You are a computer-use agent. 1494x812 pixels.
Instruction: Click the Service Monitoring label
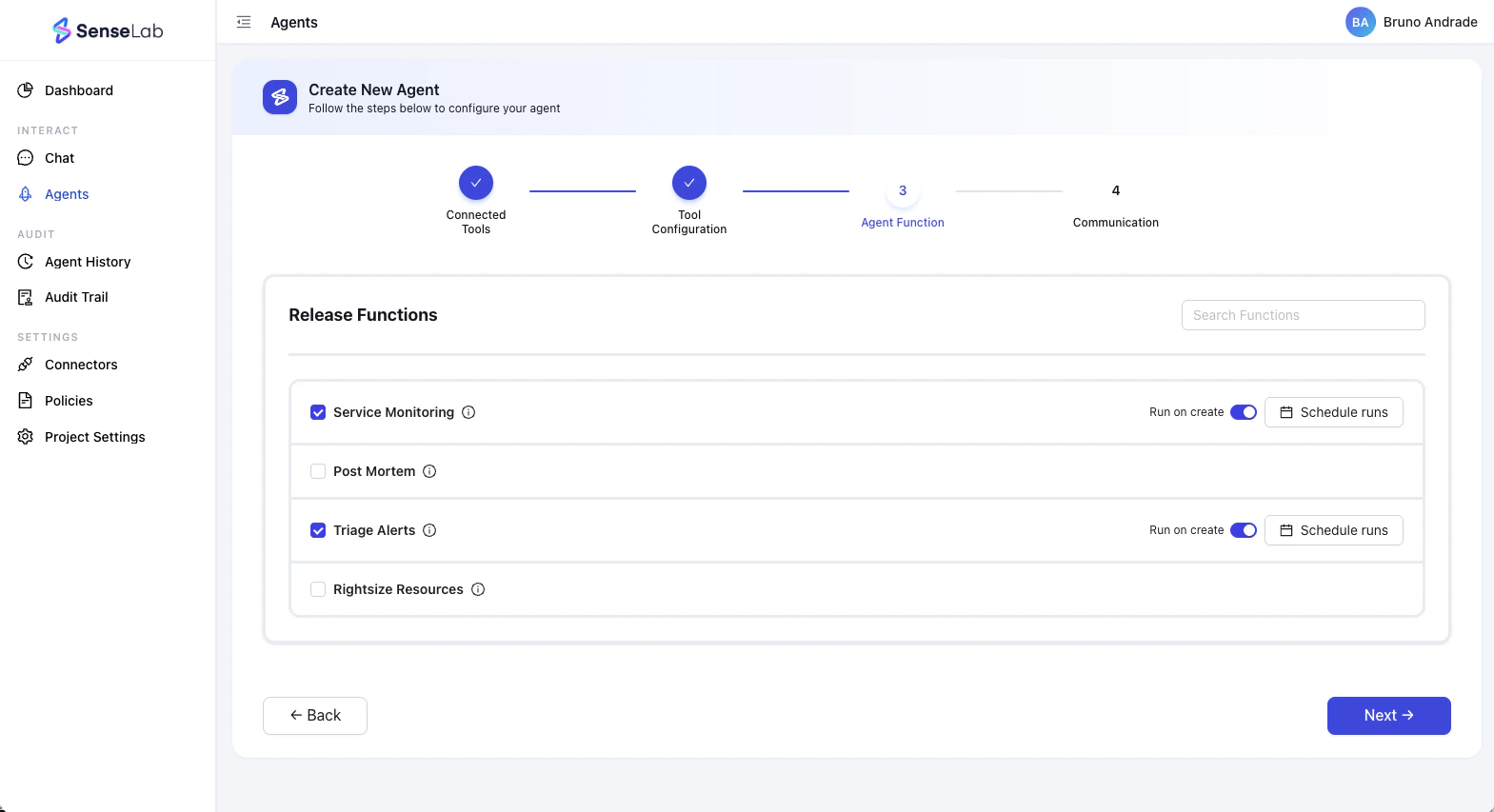point(393,412)
